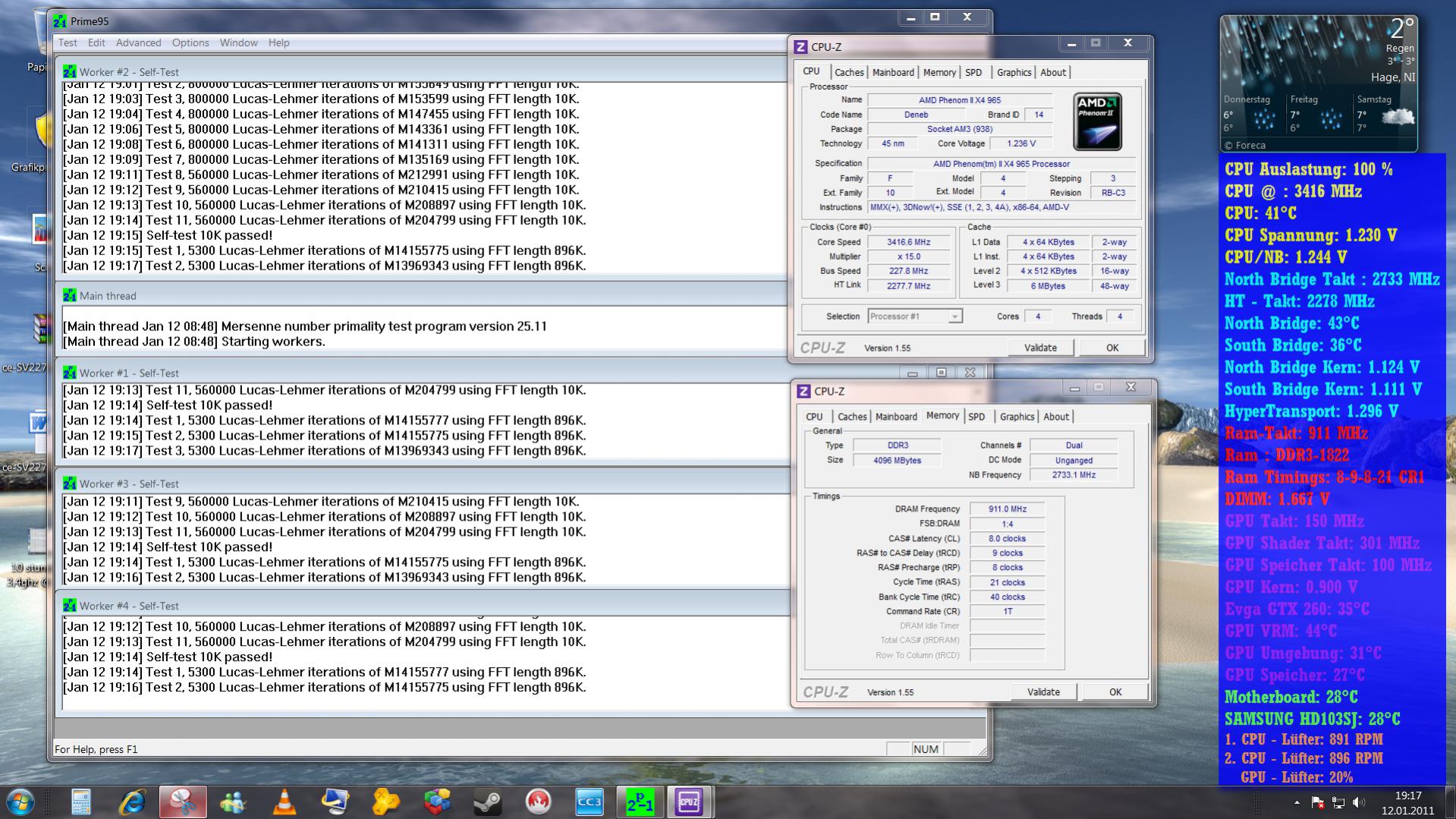Click the Worker #4 window icon
The image size is (1456, 819).
click(x=70, y=606)
